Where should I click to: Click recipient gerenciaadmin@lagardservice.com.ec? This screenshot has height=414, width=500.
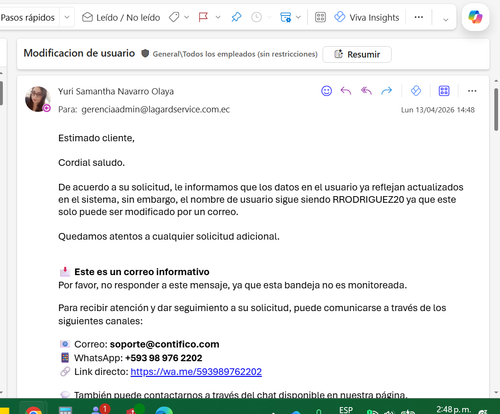point(156,109)
